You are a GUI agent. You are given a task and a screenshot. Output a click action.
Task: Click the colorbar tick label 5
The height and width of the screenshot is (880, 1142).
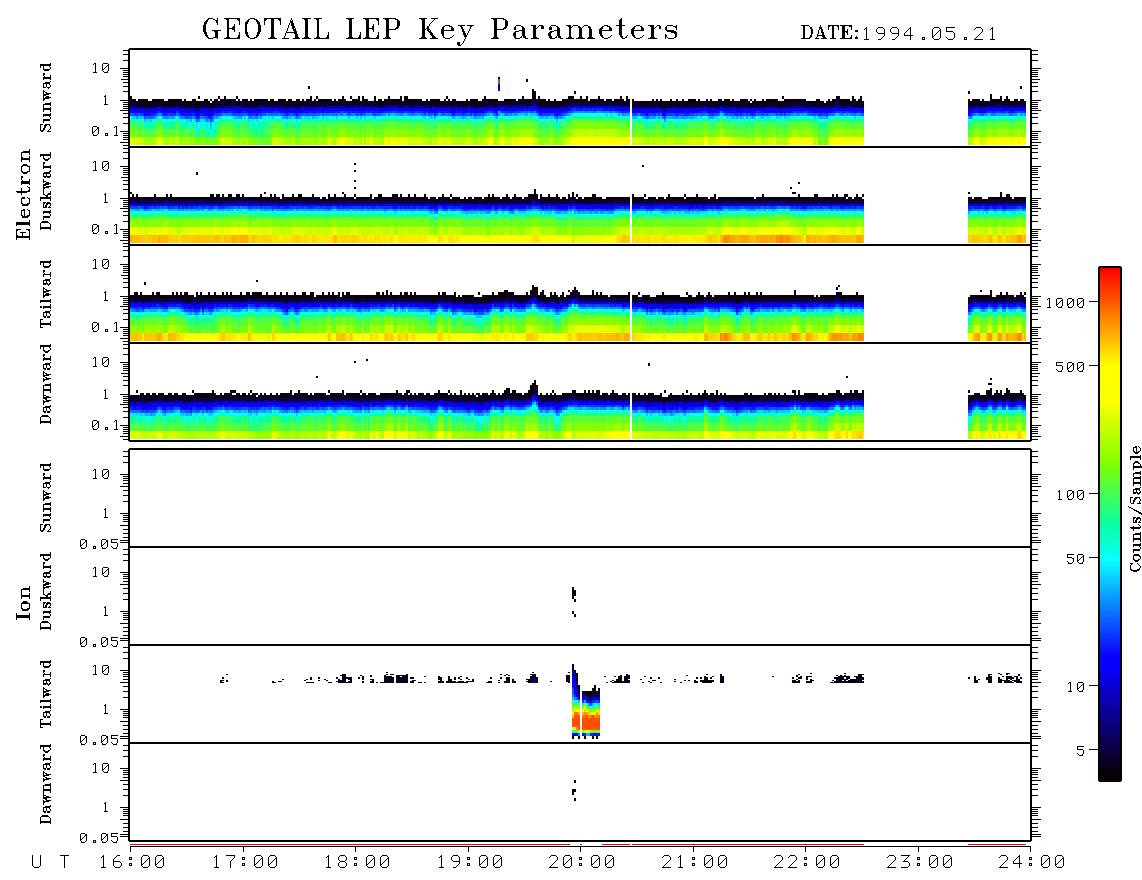pyautogui.click(x=1081, y=751)
